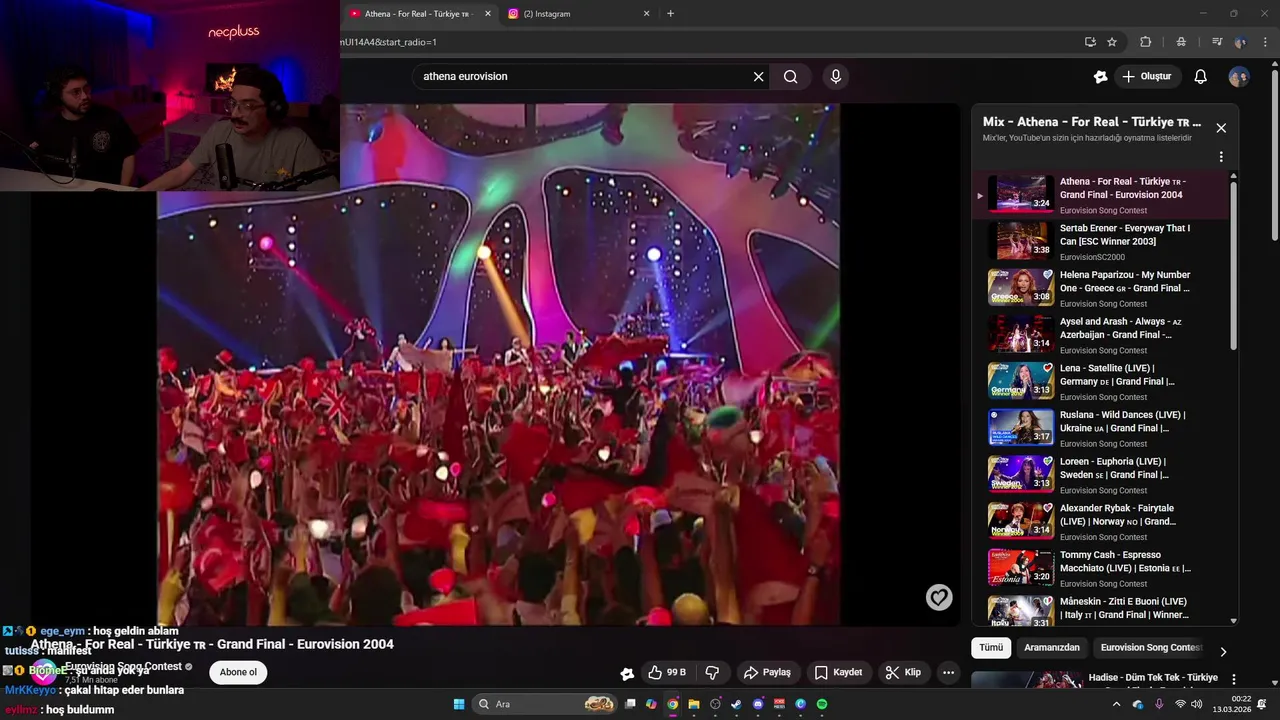
Task: Select the Tümü filter chip
Action: [991, 647]
